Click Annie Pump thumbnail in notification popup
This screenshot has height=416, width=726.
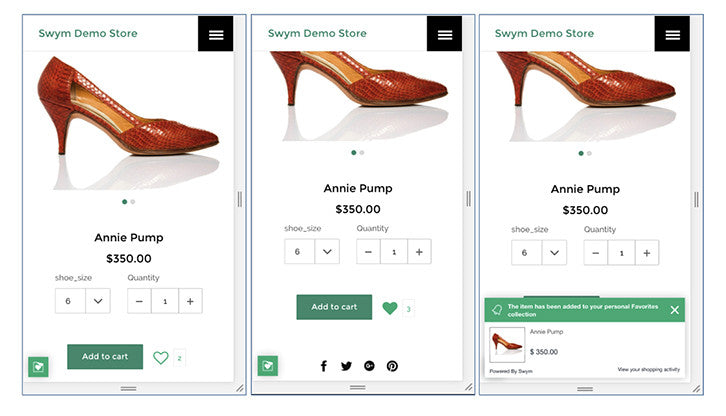tap(507, 345)
